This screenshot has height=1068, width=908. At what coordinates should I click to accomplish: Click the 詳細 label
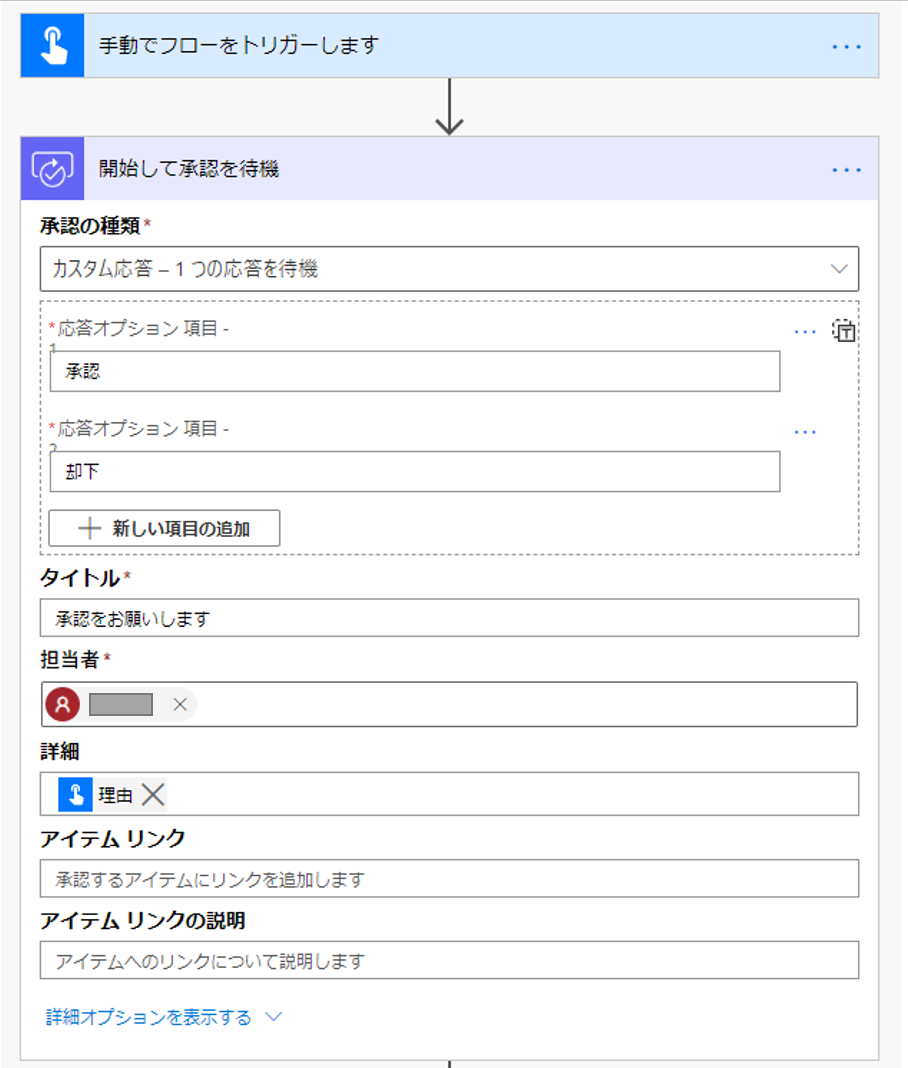click(60, 751)
